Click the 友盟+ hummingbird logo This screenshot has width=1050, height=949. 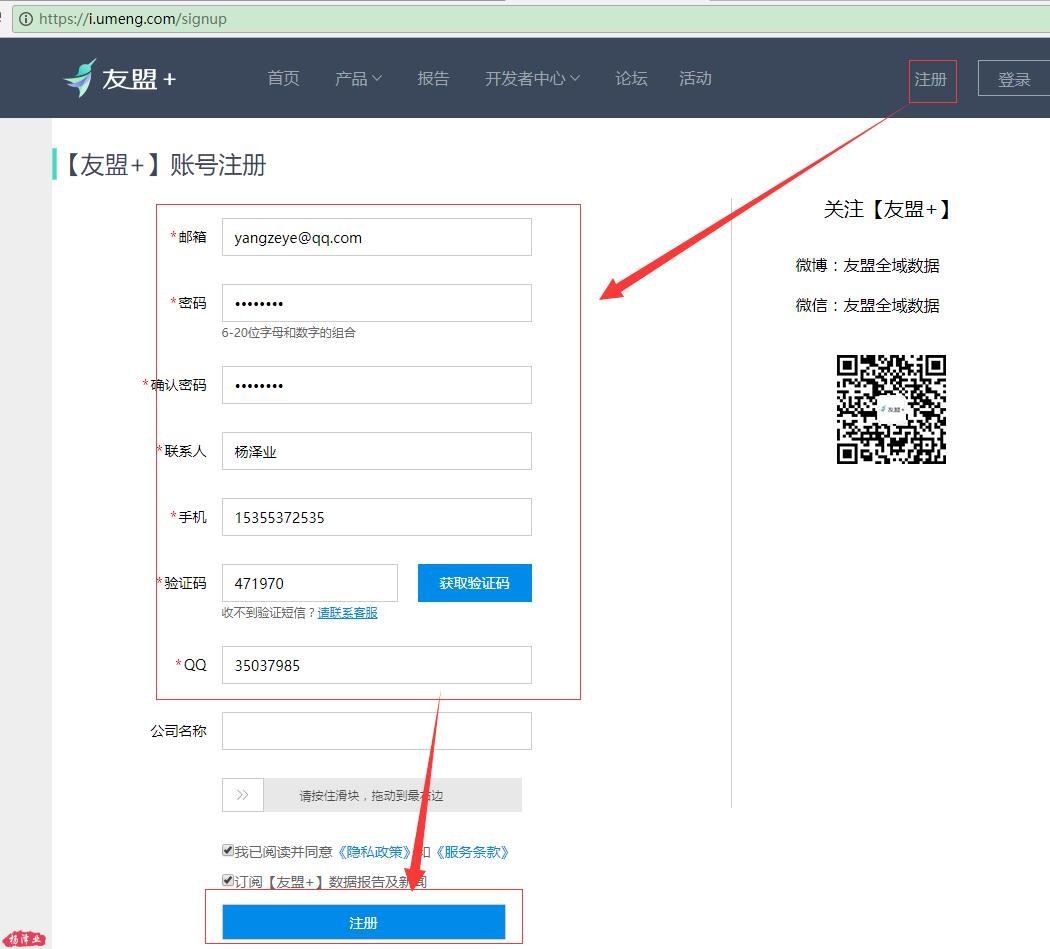119,78
